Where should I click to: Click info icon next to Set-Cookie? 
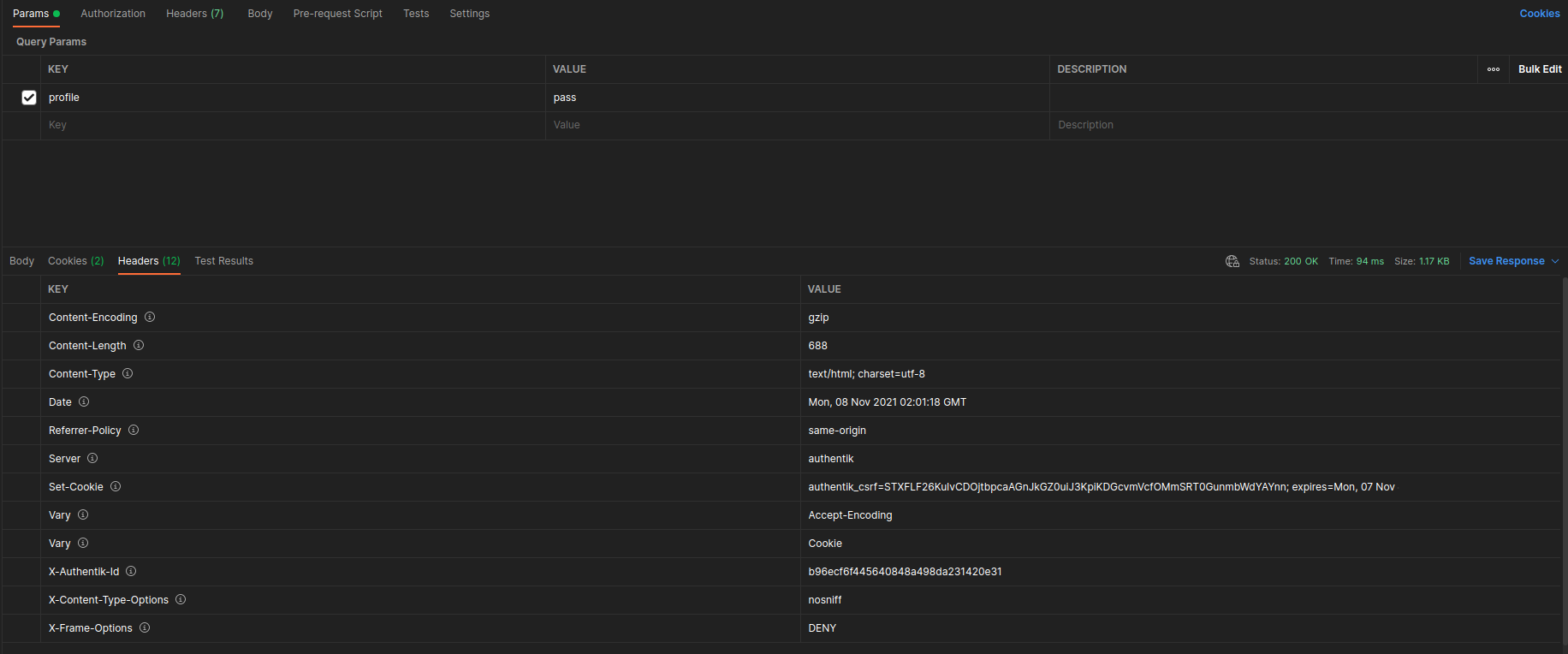(x=116, y=486)
